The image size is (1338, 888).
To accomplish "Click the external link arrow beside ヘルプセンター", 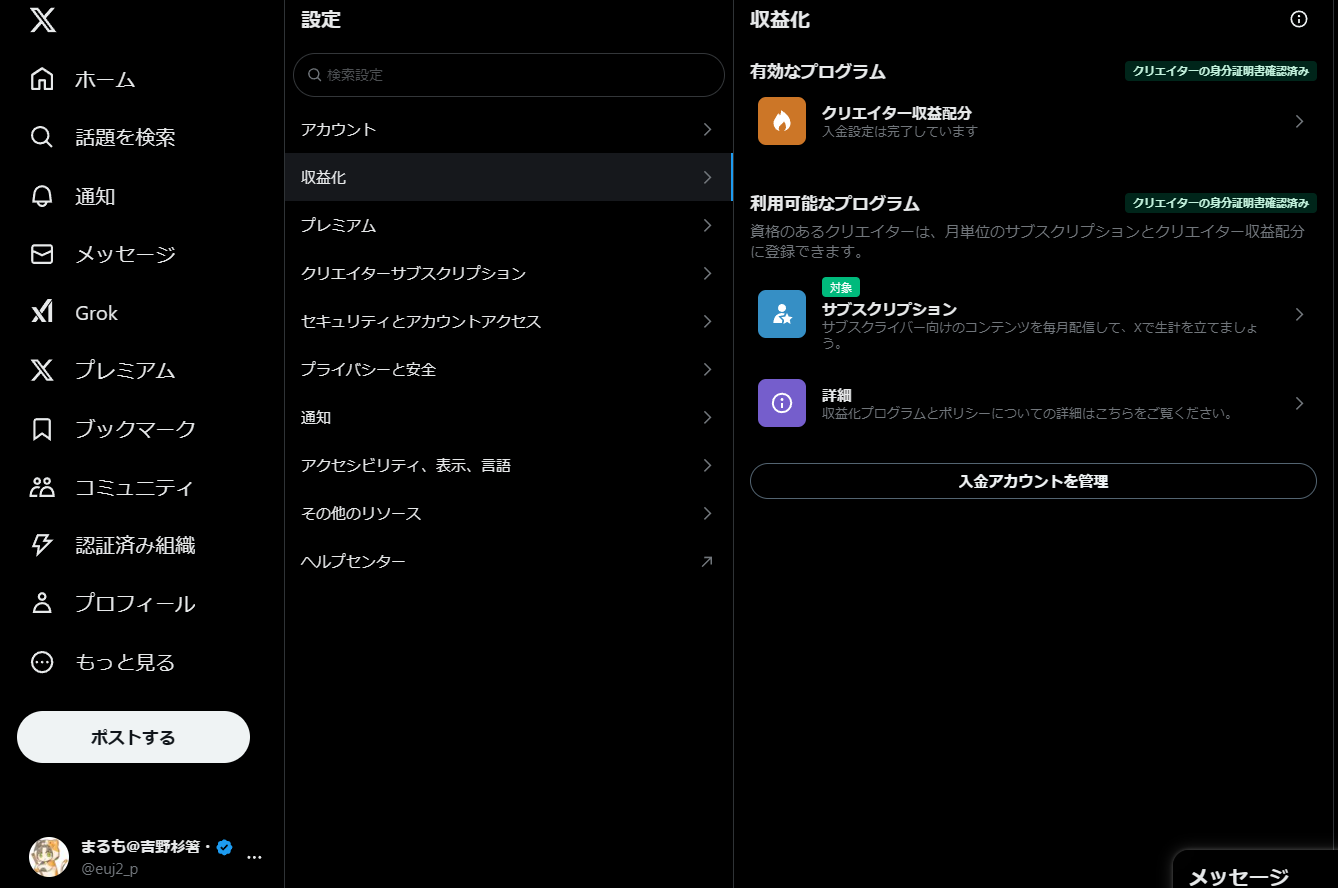I will coord(707,561).
